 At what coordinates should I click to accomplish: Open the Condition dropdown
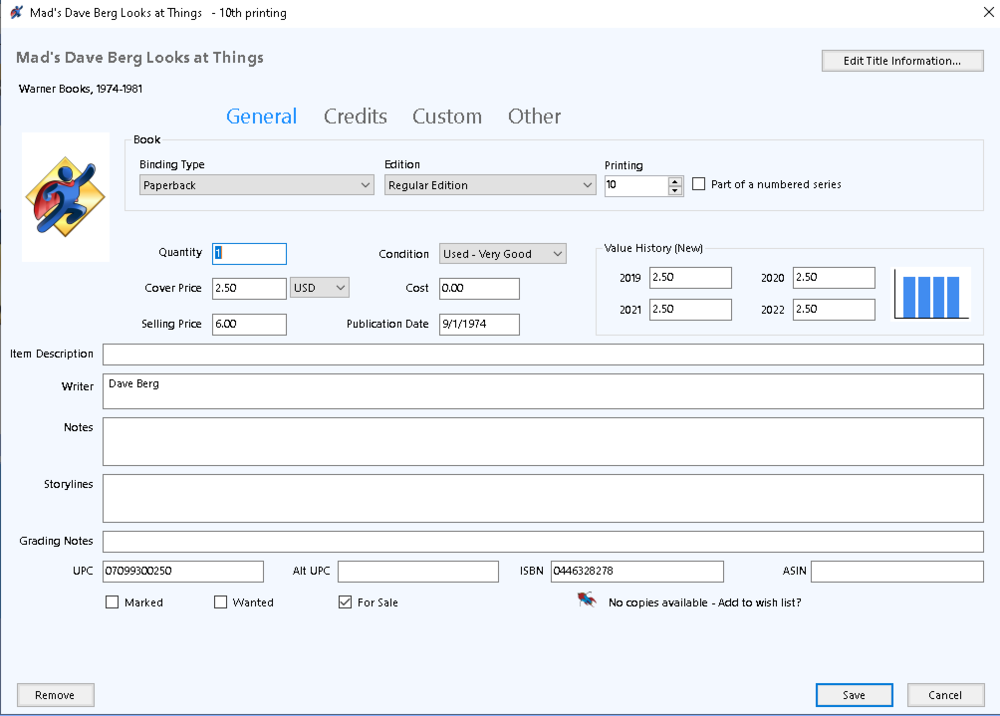tap(502, 254)
